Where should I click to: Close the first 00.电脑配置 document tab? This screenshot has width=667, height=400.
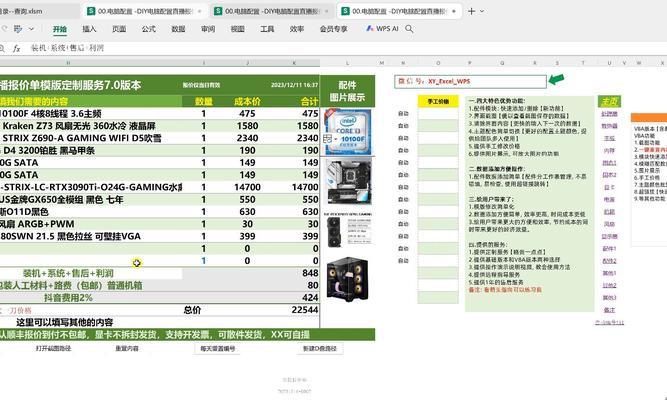click(200, 11)
